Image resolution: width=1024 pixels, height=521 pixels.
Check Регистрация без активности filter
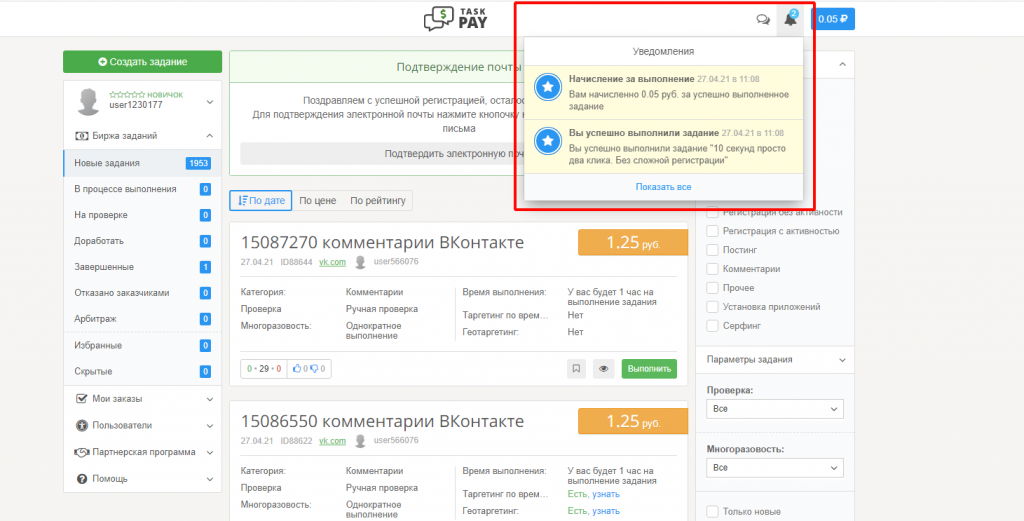[x=712, y=212]
